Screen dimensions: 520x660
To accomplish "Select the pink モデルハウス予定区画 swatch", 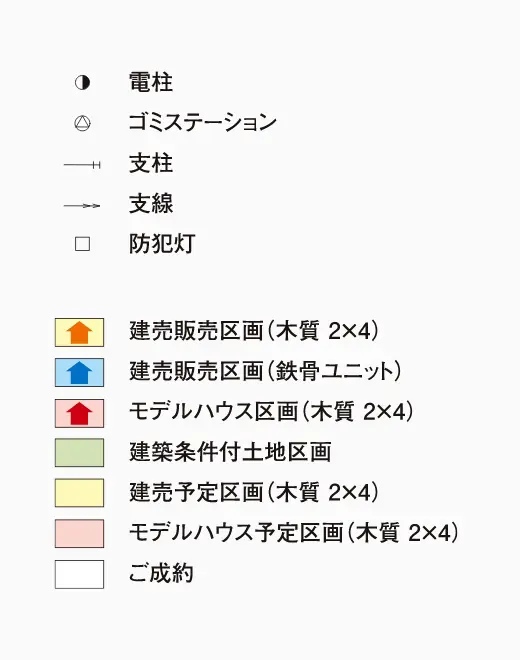I will pyautogui.click(x=79, y=533).
